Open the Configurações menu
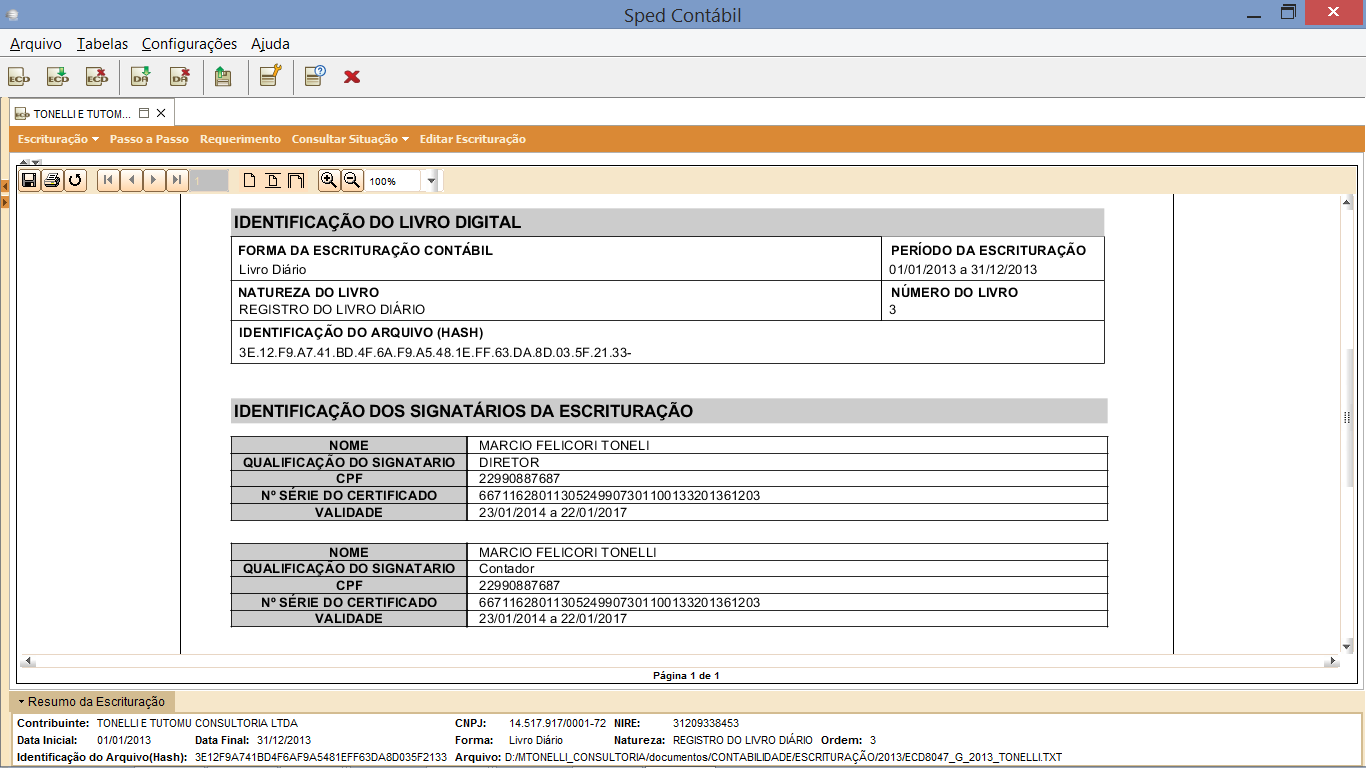Image resolution: width=1366 pixels, height=768 pixels. click(x=189, y=44)
